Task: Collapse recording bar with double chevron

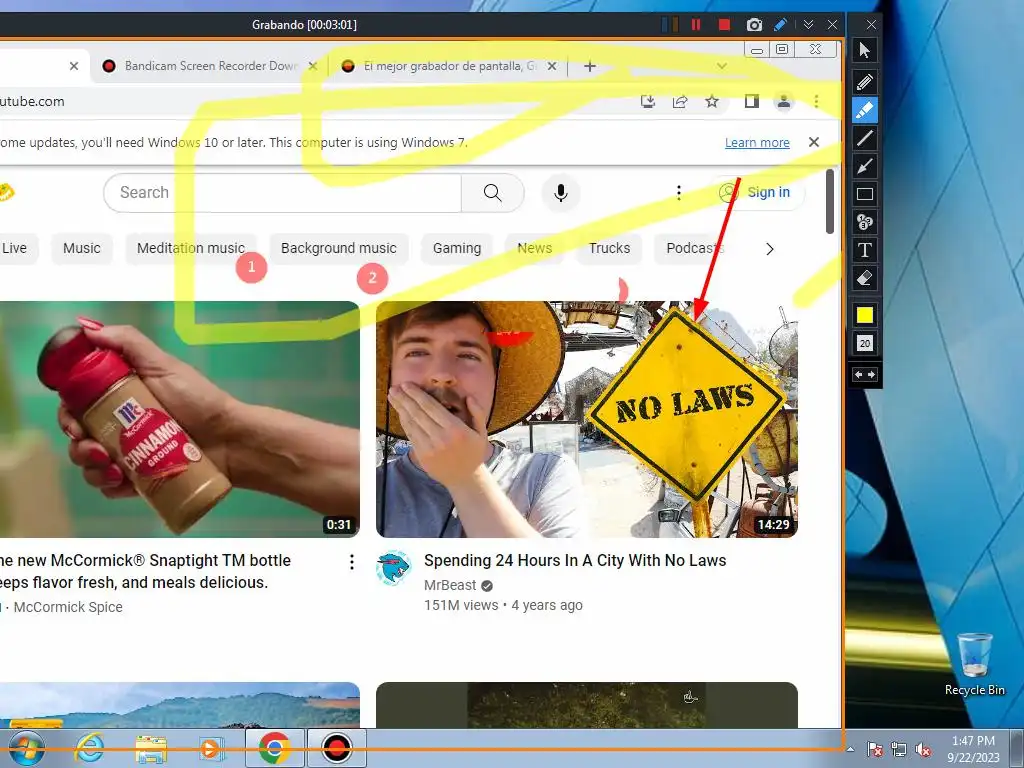Action: tap(808, 25)
